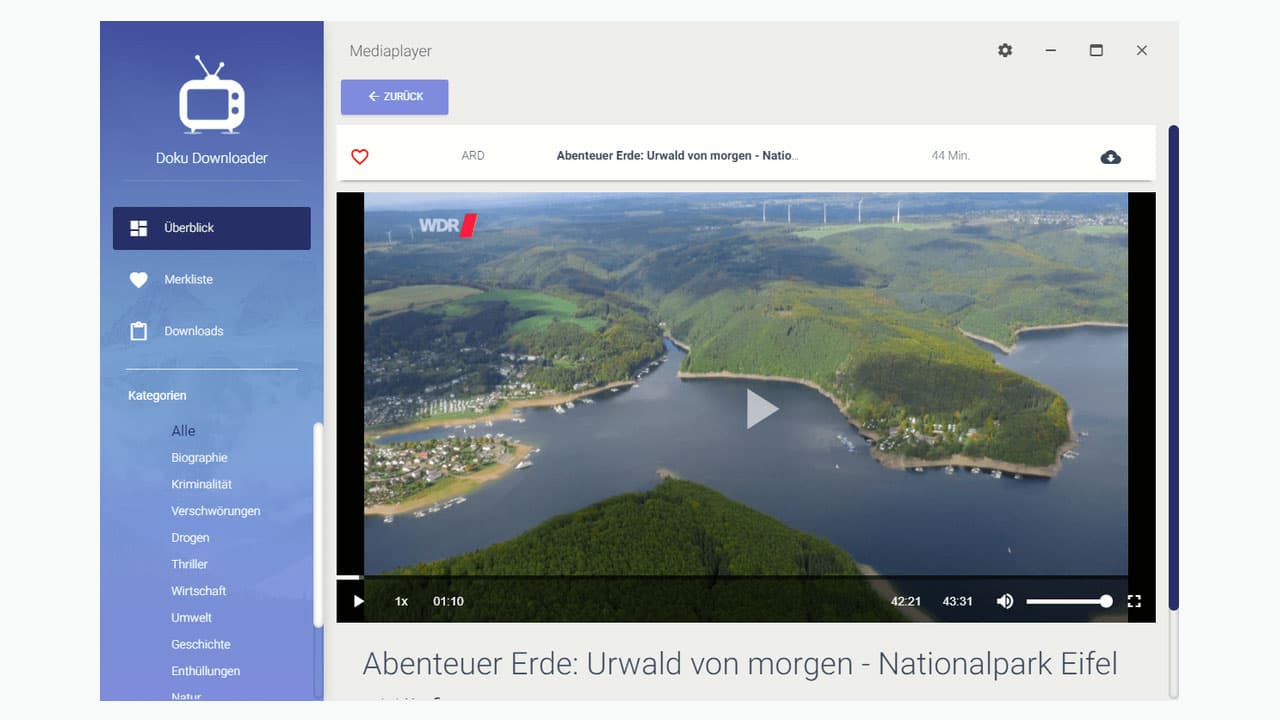Viewport: 1280px width, 720px height.
Task: Select the Umwelt category
Action: pos(189,617)
